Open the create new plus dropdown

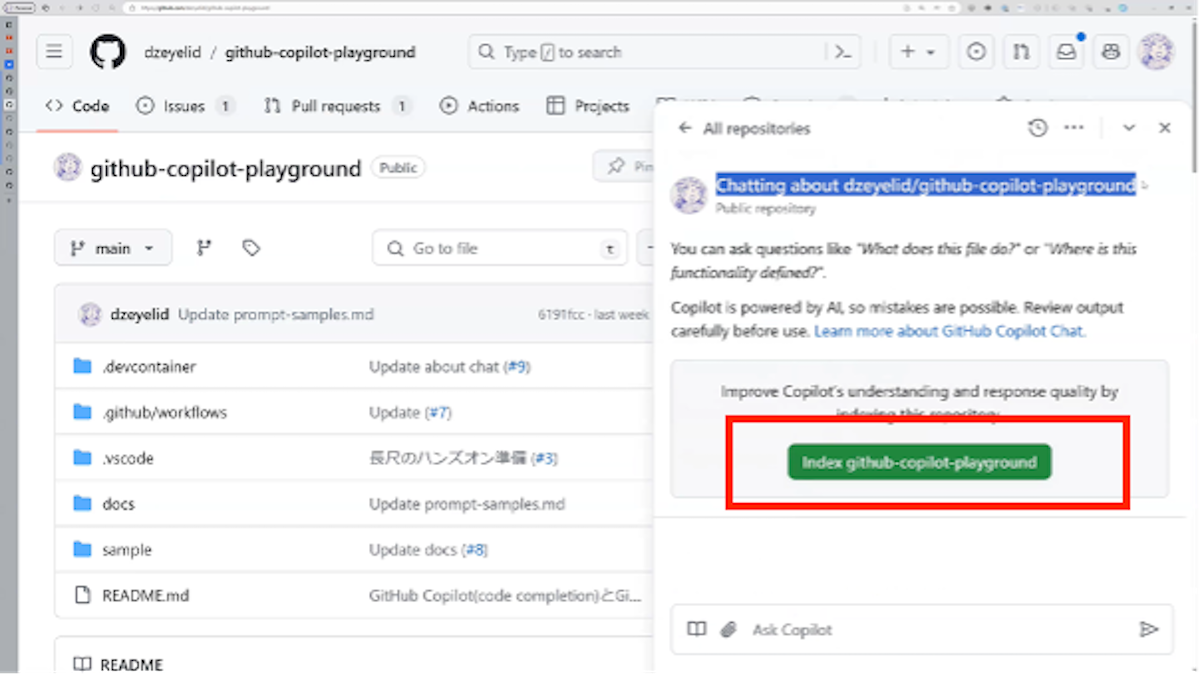917,52
